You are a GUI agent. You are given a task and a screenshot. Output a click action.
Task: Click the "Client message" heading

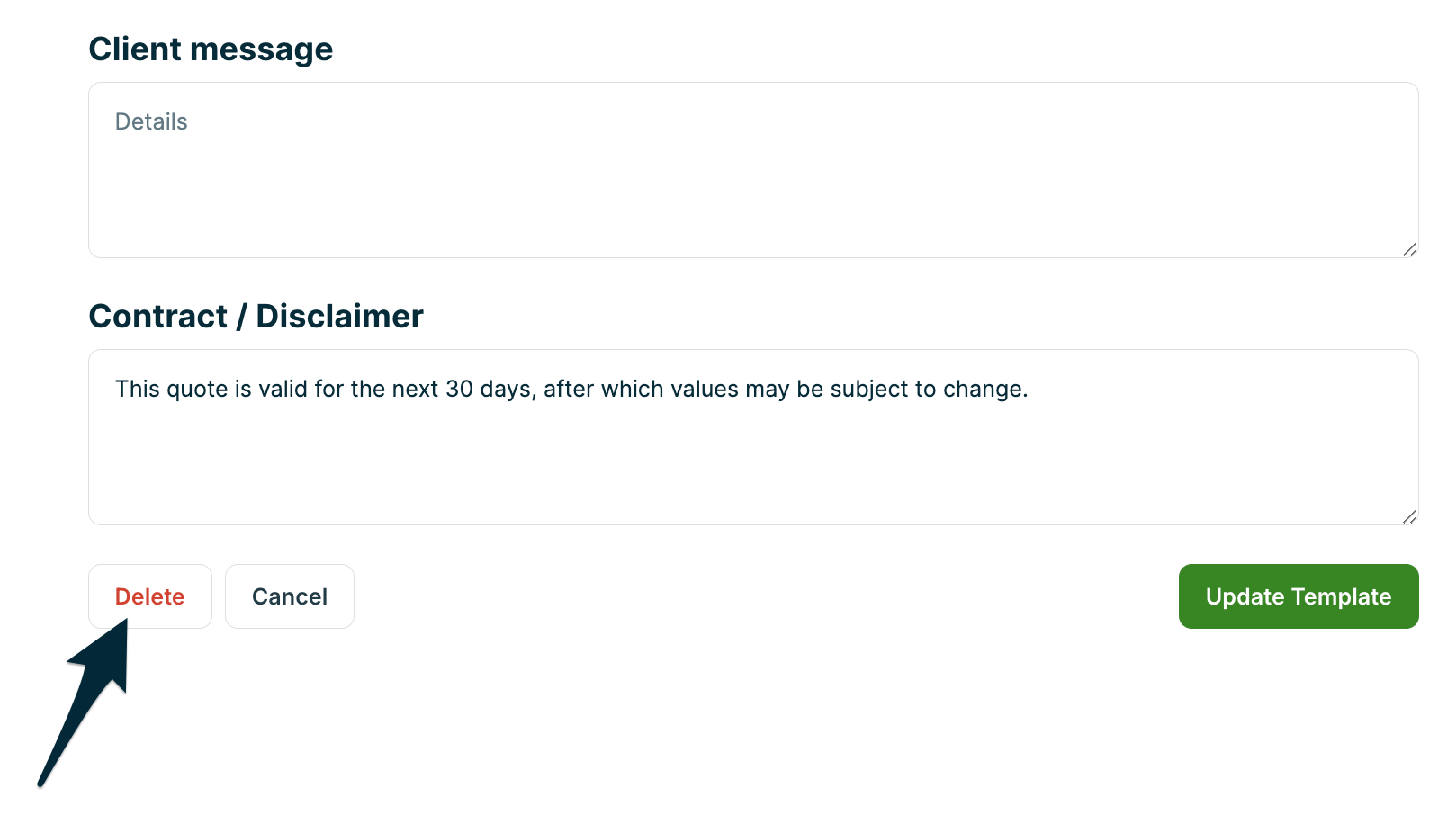(x=211, y=49)
